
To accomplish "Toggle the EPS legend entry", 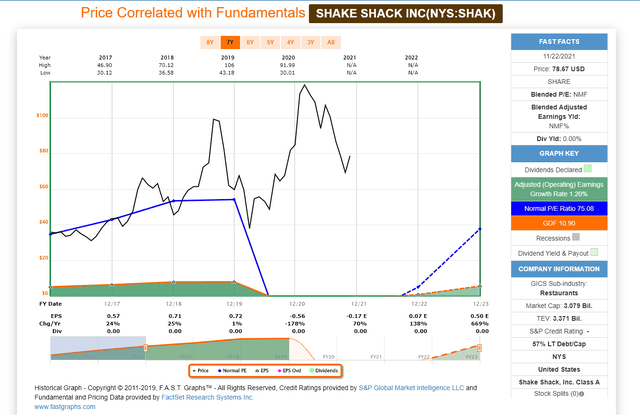I will (x=262, y=370).
